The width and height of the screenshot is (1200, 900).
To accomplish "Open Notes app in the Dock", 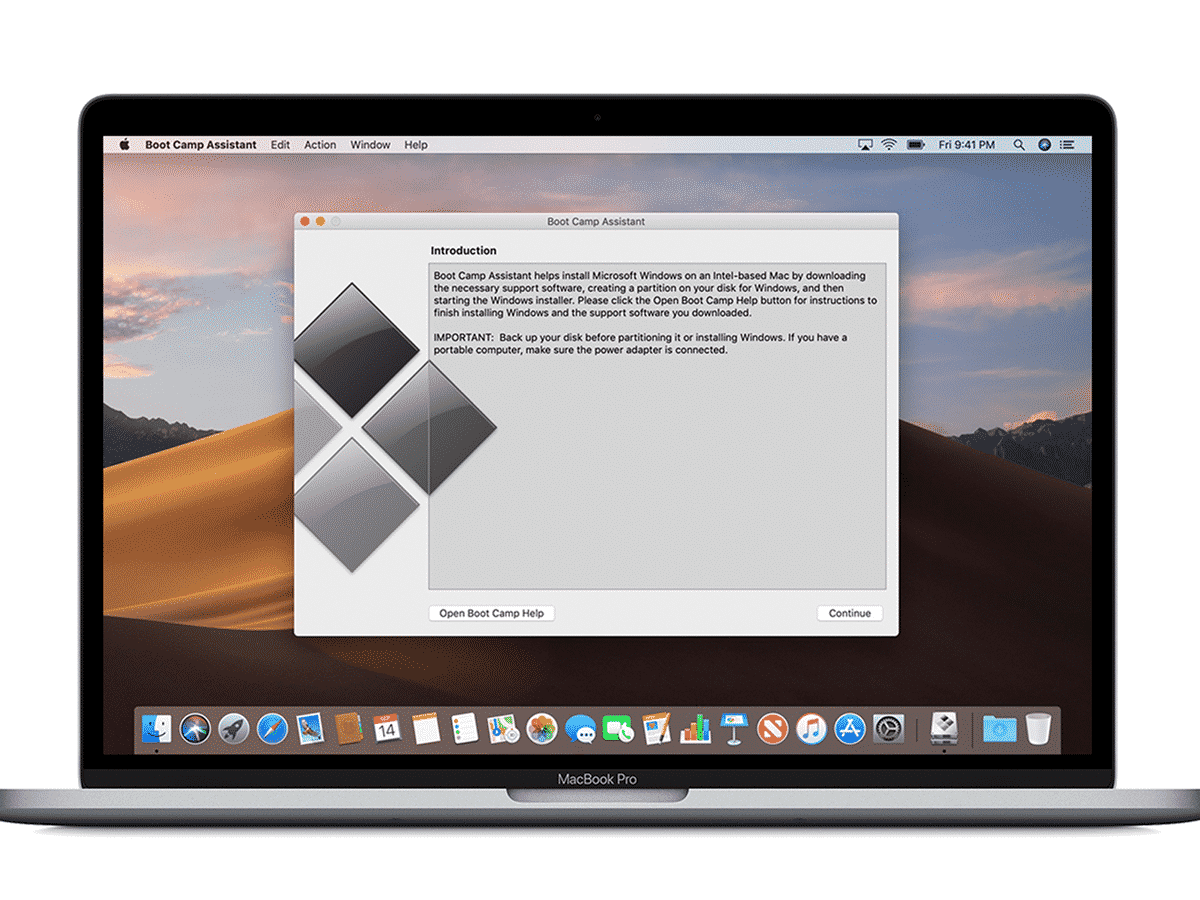I will [x=426, y=729].
